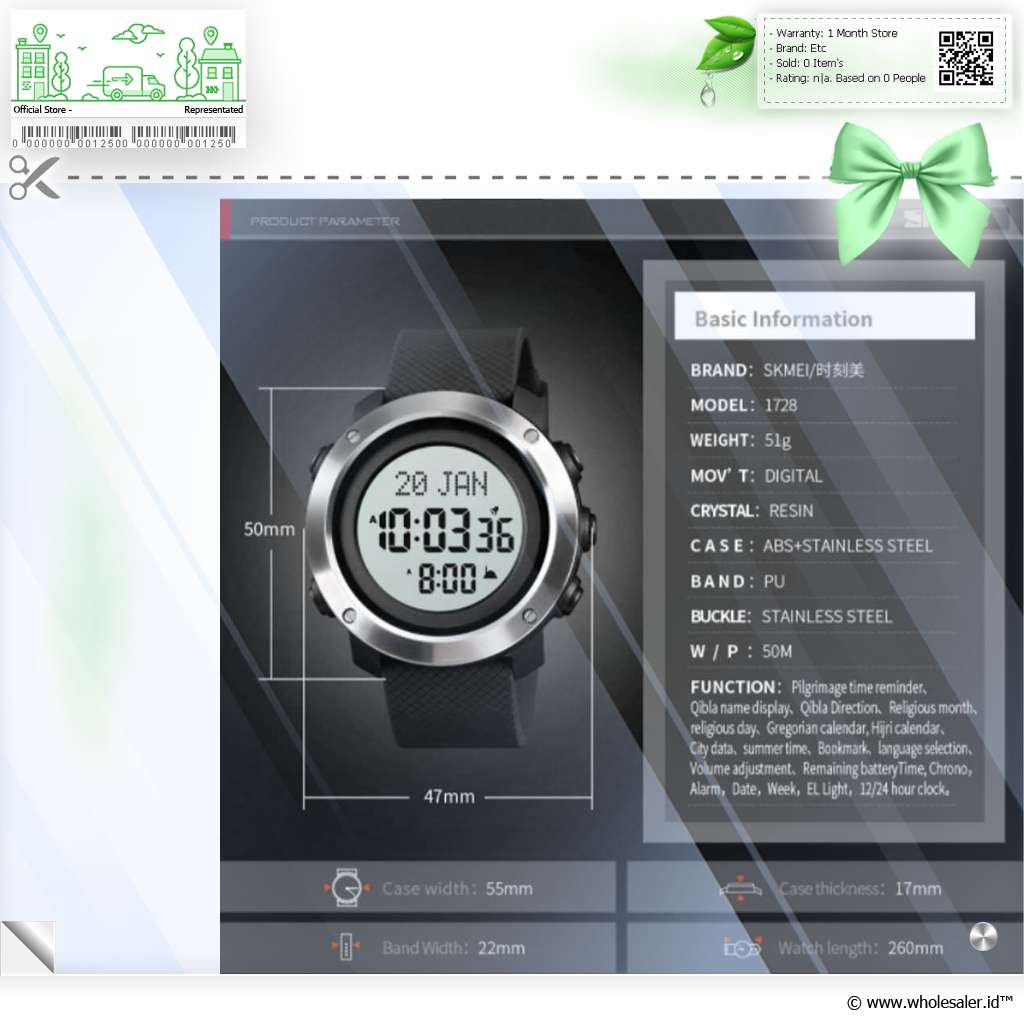Screen dimensions: 1024x1024
Task: Click the Representated label
Action: [x=214, y=110]
